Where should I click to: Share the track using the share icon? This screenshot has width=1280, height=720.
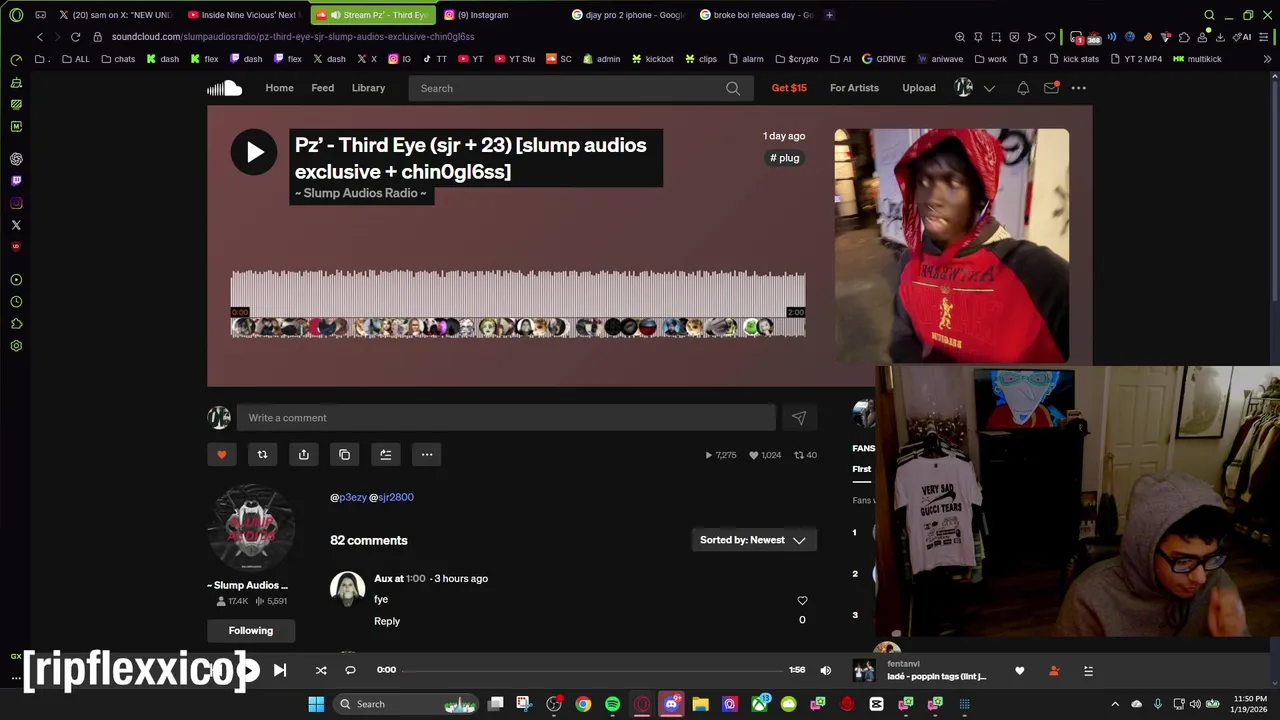(x=304, y=455)
